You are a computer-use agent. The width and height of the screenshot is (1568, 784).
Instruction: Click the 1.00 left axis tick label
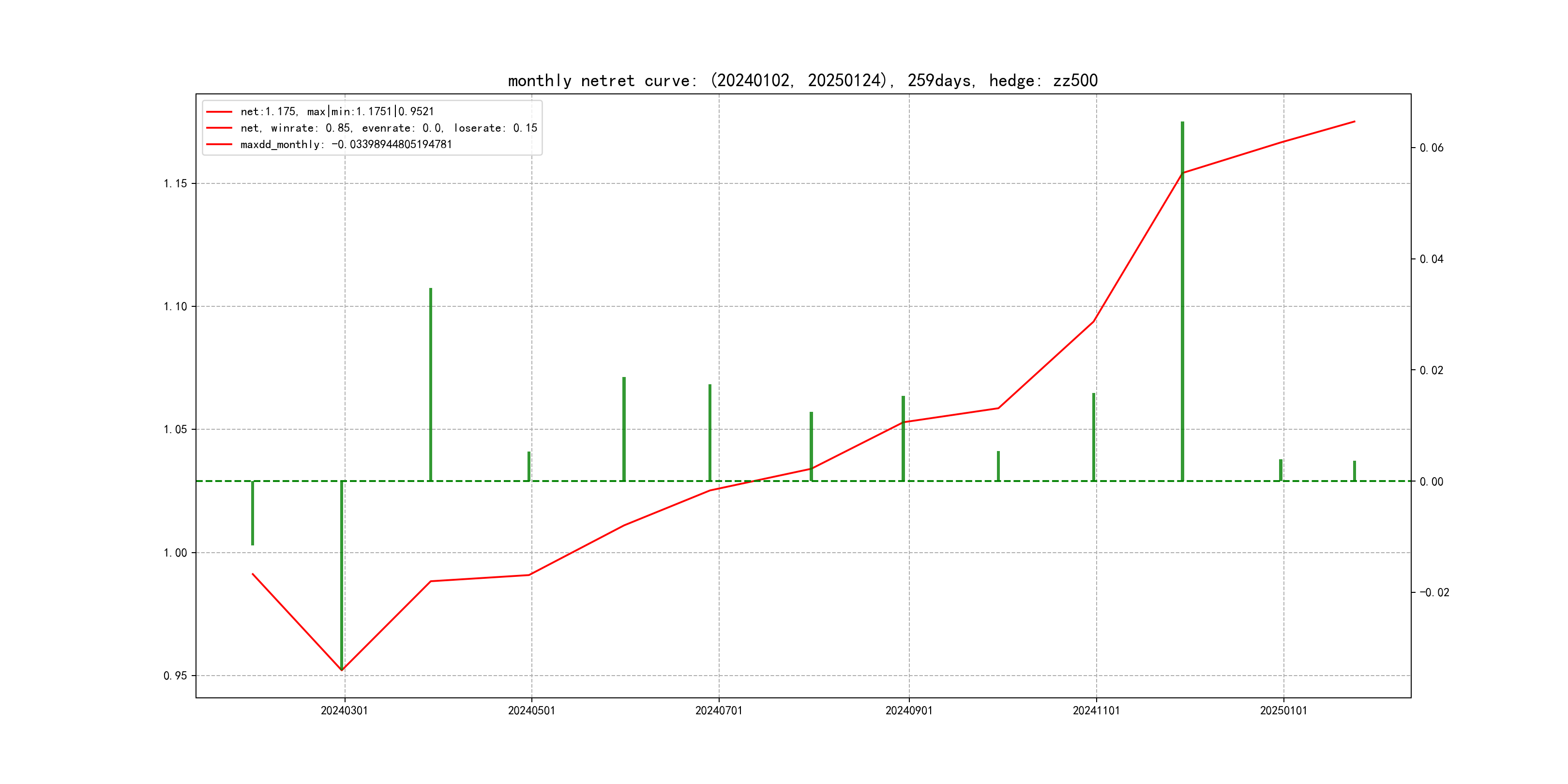coord(175,553)
